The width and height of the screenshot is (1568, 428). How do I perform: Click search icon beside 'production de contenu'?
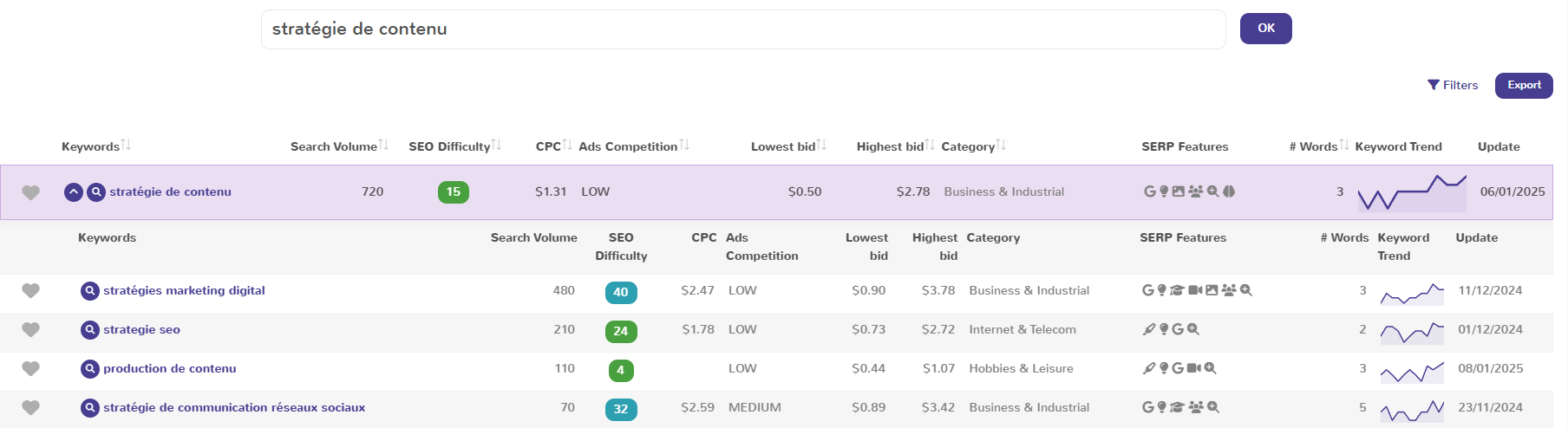[90, 368]
